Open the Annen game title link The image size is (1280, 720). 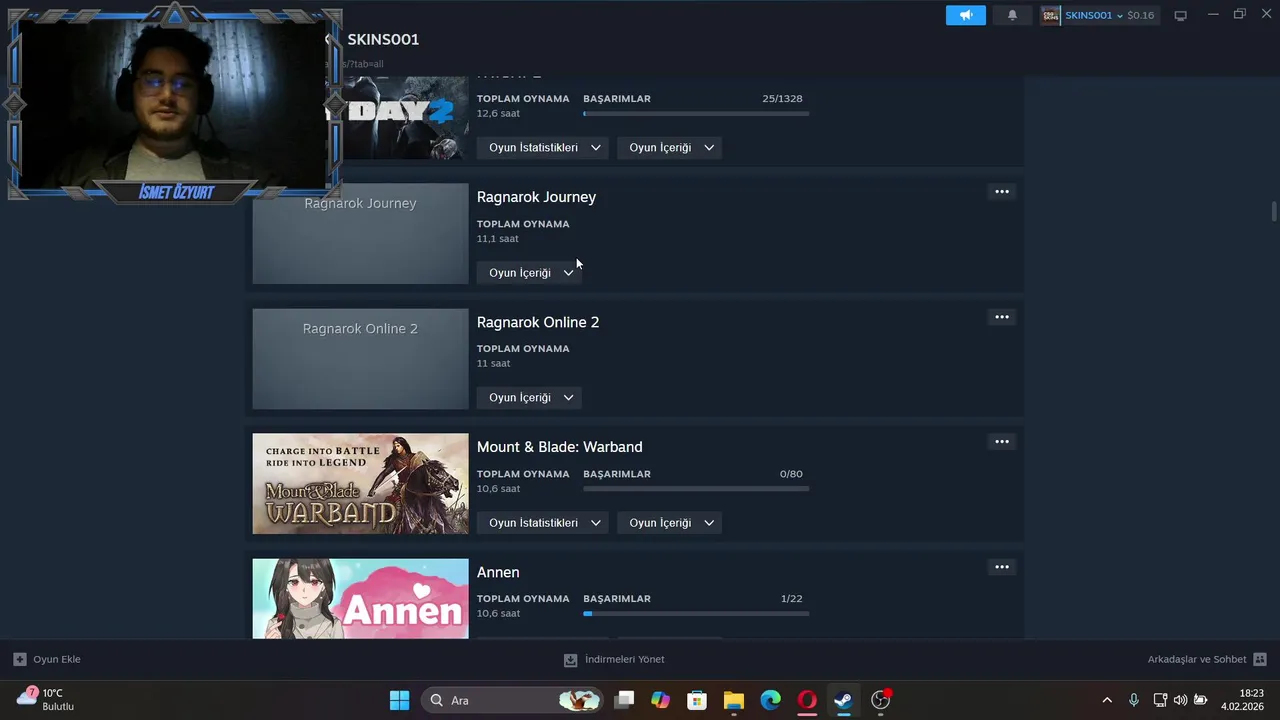coord(498,572)
